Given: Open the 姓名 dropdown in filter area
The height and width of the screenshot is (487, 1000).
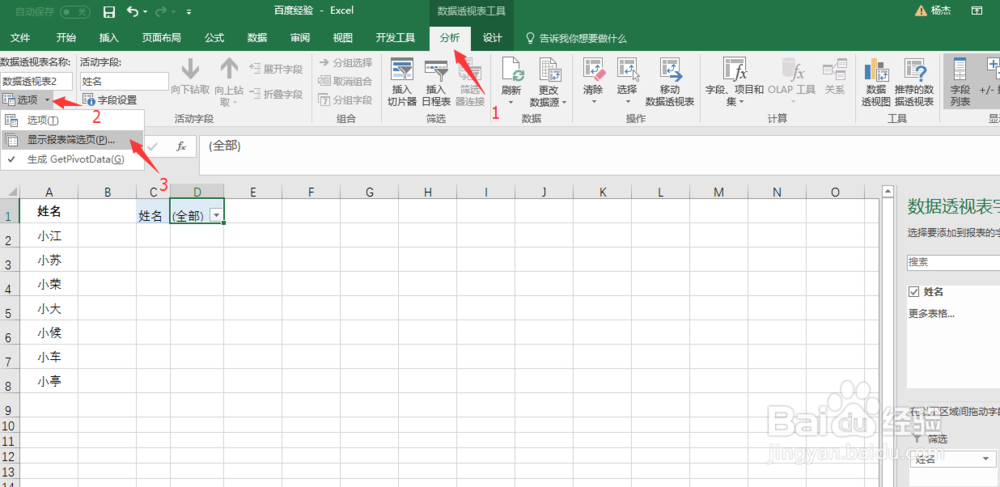Looking at the screenshot, I should tap(986, 459).
